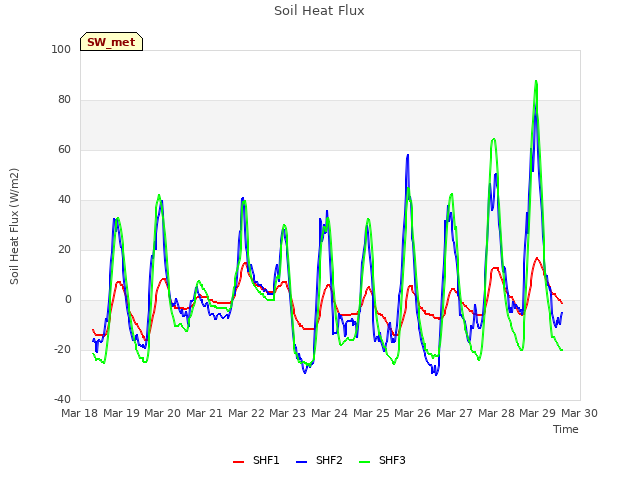
Task: Click the Mar 21 x-axis tick label
Action: [204, 413]
